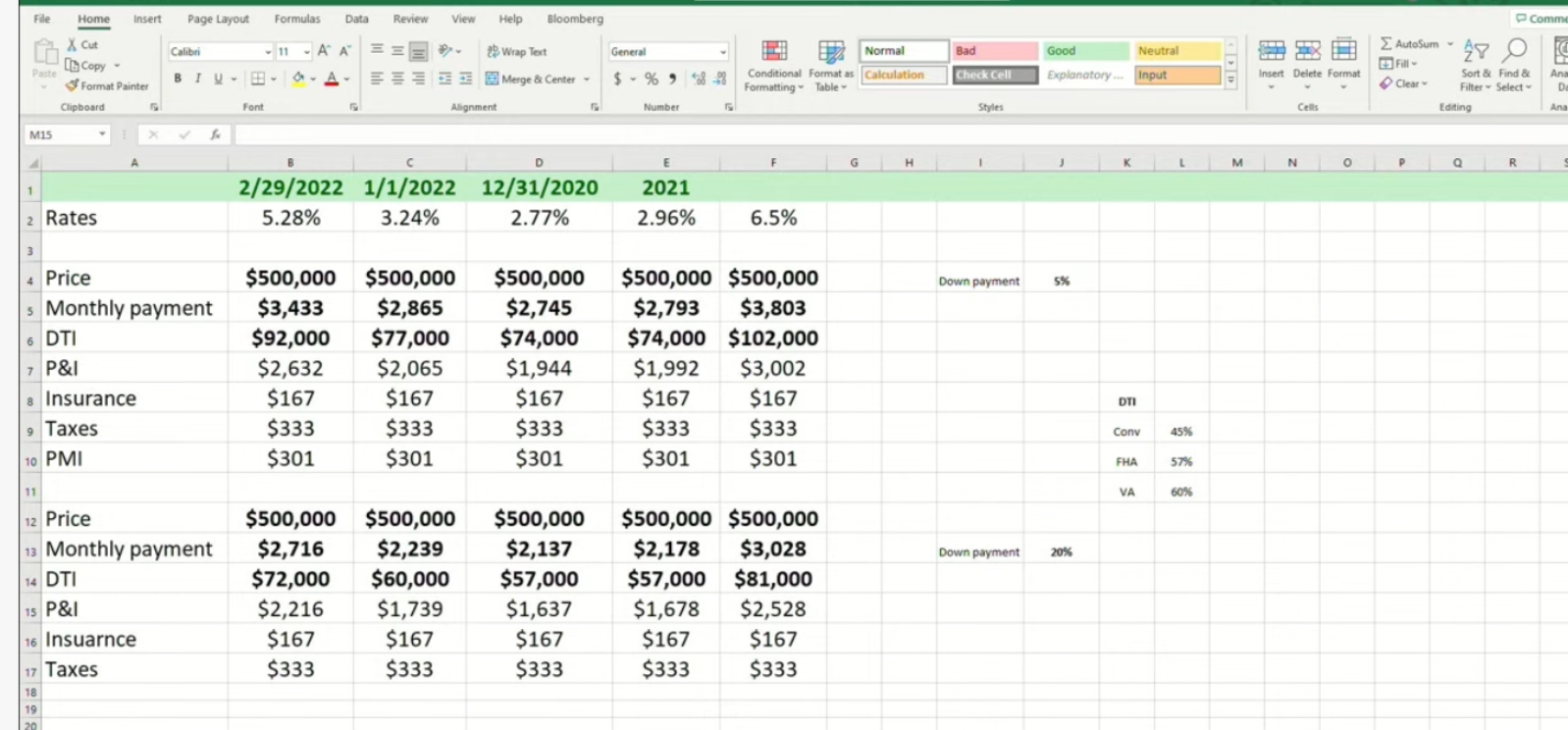Screen dimensions: 1568x730
Task: Apply the red Font Color
Action: [x=332, y=78]
